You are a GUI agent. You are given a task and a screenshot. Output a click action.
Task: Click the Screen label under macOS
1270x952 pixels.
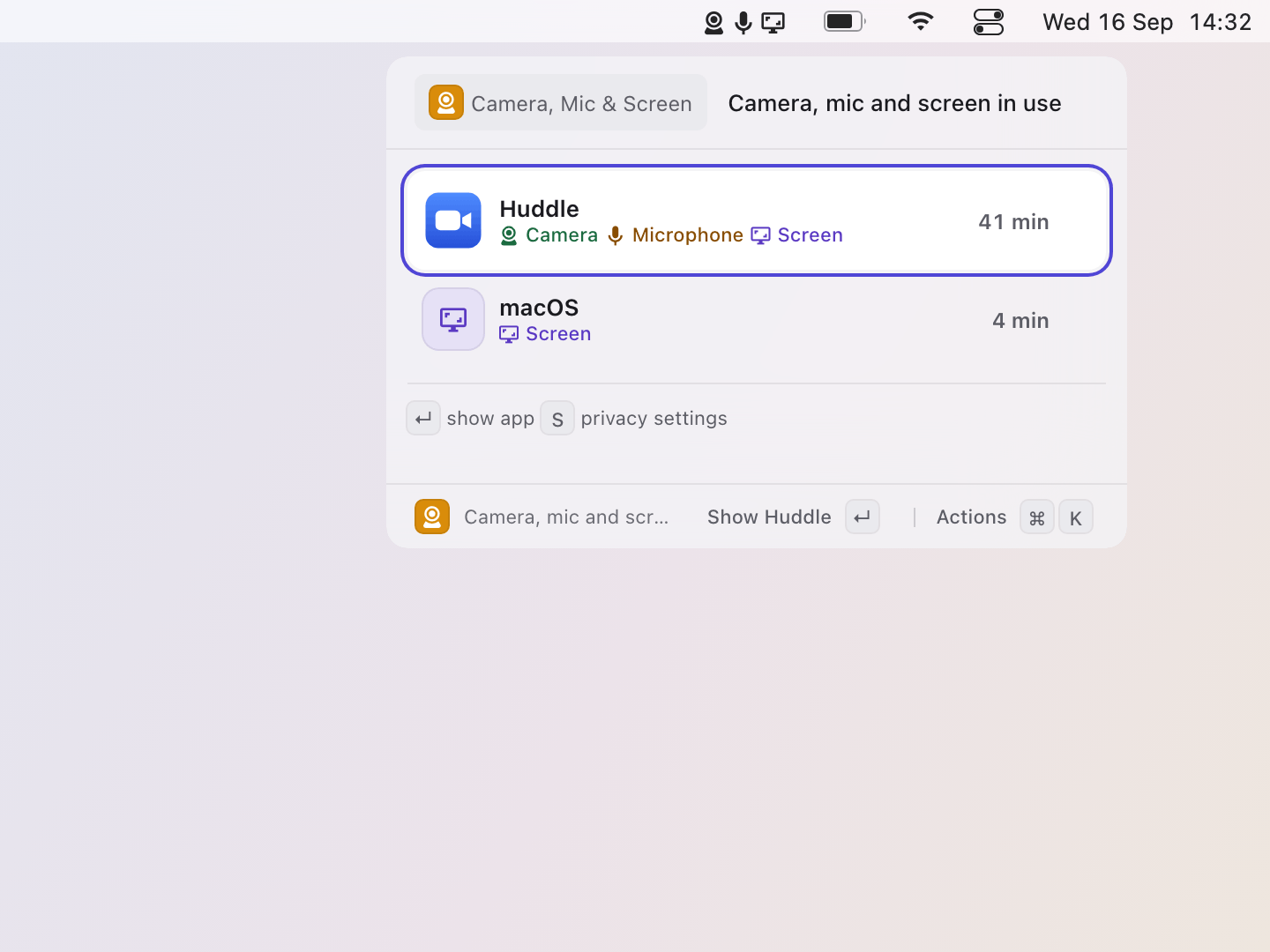click(x=558, y=334)
